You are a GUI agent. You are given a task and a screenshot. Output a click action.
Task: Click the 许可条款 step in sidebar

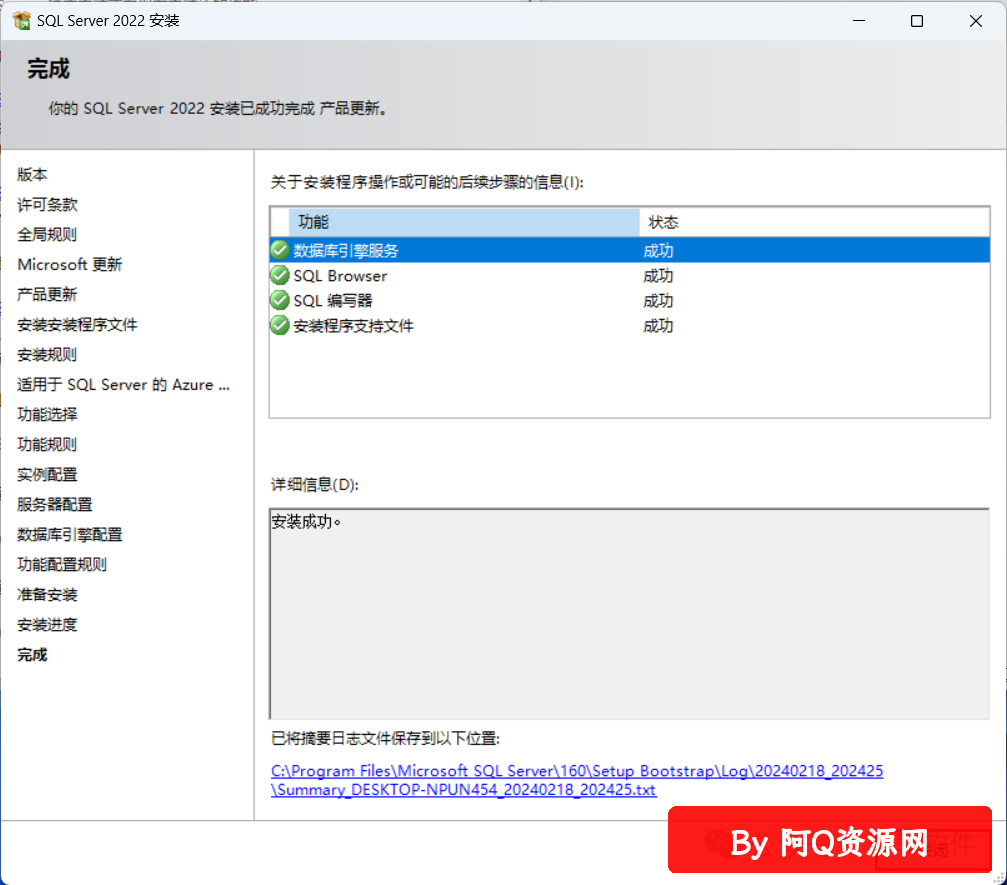(x=47, y=204)
